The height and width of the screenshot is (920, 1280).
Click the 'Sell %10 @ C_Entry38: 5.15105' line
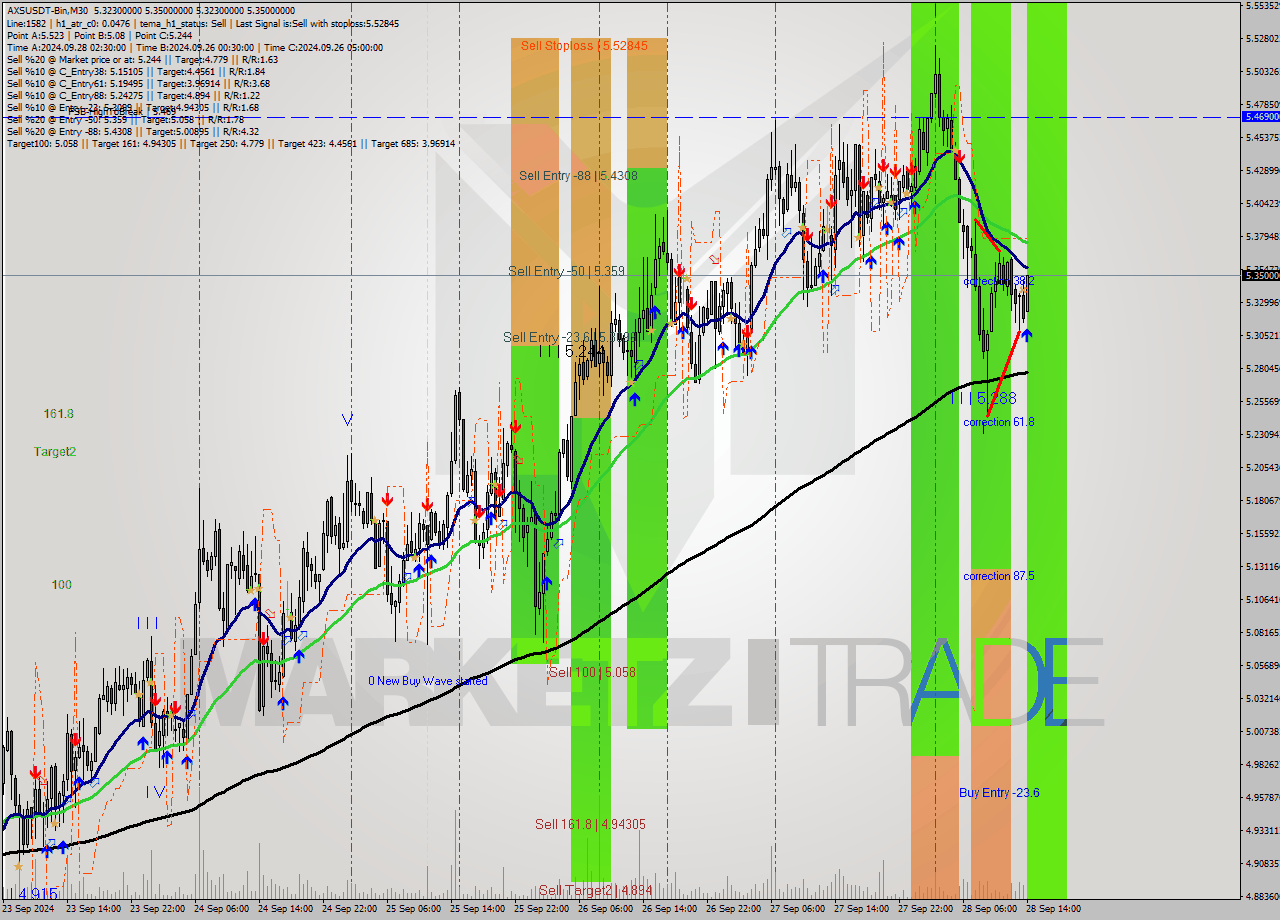(136, 71)
